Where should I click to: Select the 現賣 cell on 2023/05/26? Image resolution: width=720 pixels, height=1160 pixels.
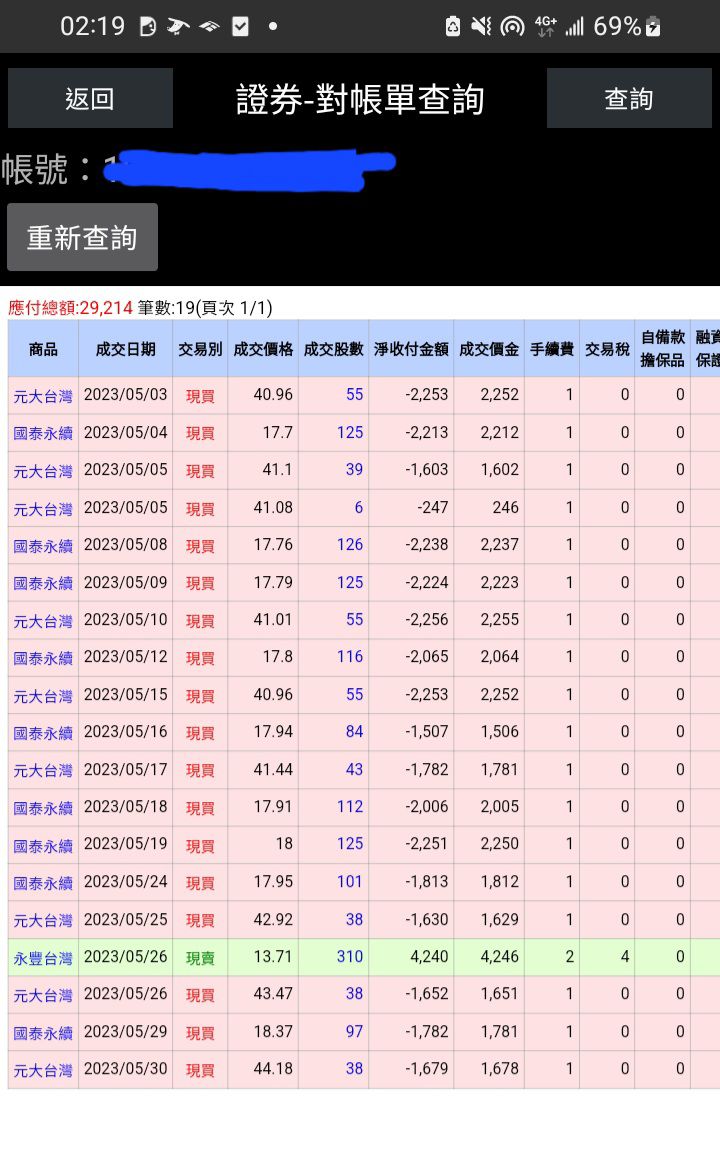[200, 958]
